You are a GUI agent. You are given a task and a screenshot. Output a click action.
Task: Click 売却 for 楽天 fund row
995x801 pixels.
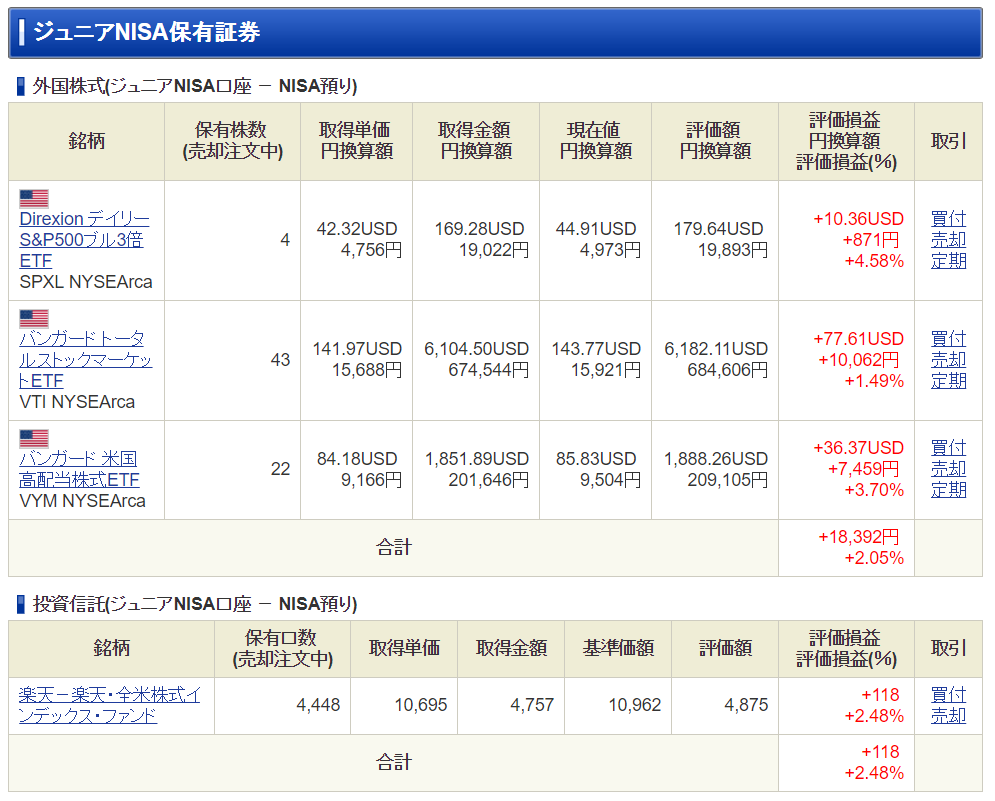(x=948, y=716)
